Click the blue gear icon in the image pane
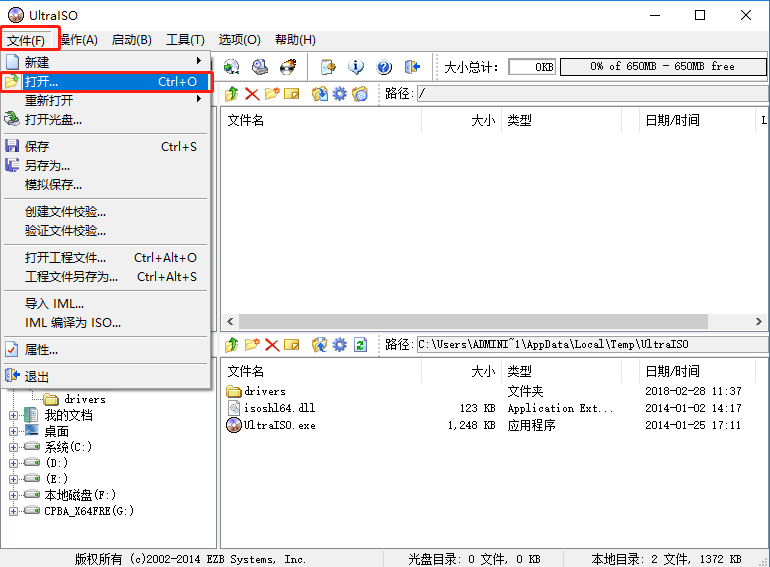Screen dimensions: 770x567 point(339,93)
